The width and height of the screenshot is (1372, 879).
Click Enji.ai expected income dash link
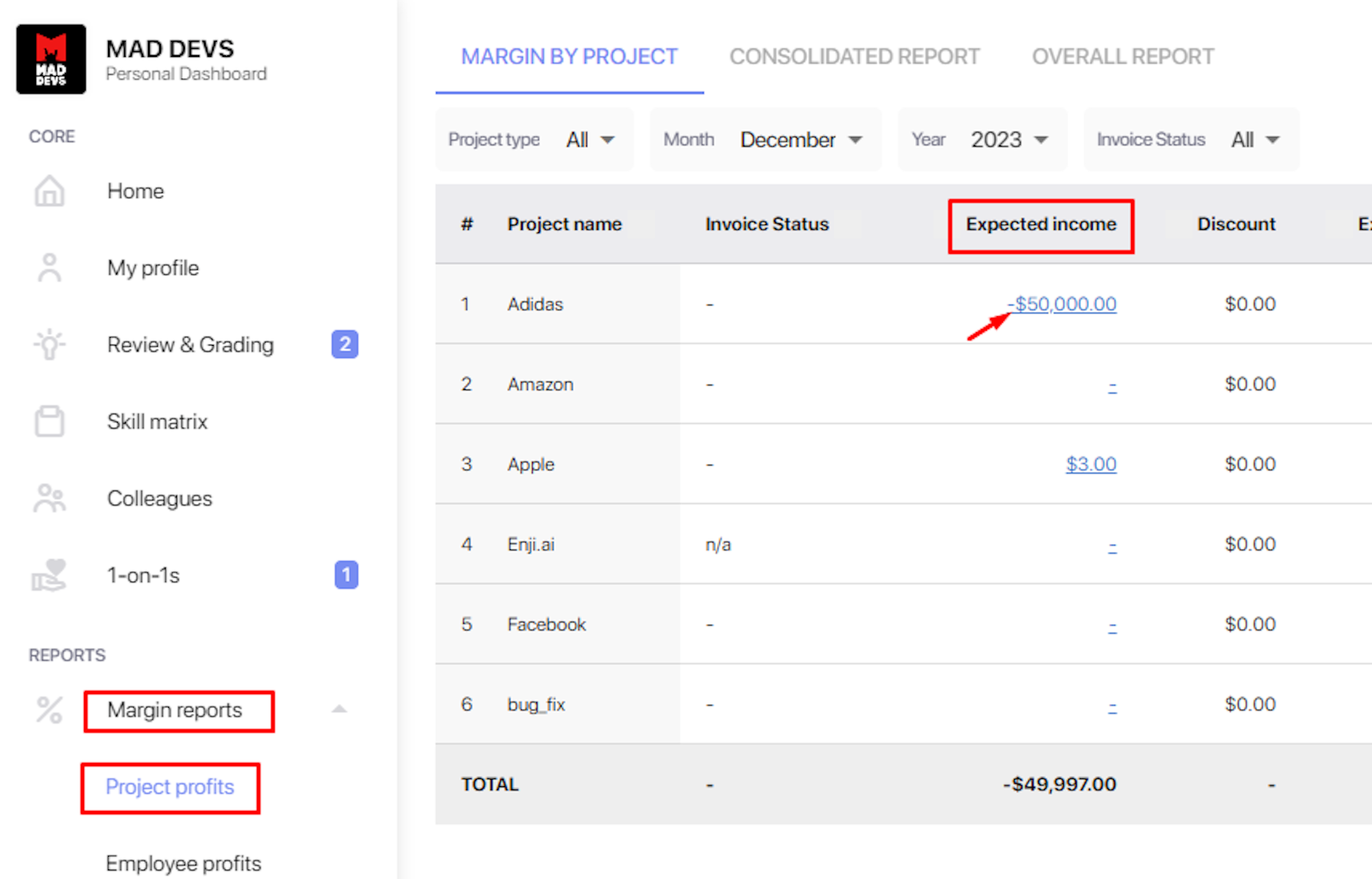[1112, 546]
